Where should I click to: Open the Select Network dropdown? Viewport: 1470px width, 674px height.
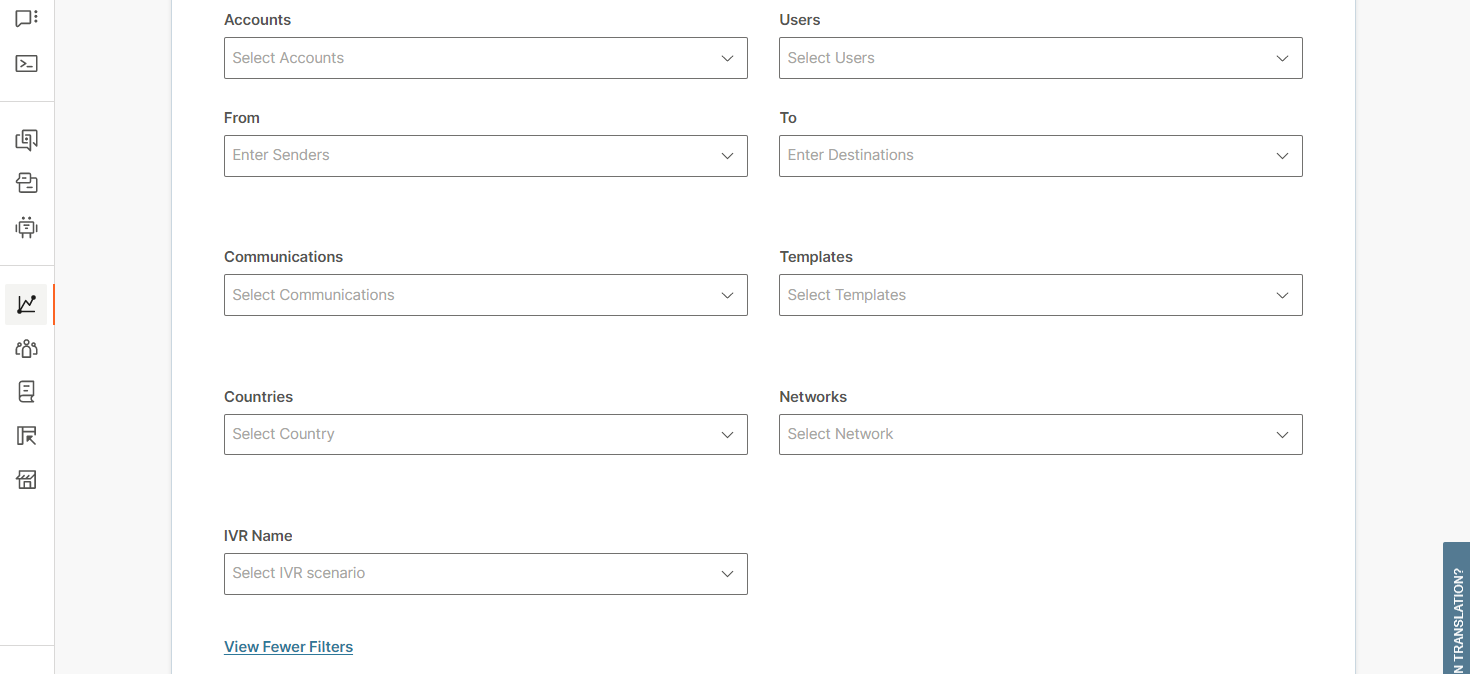click(1040, 434)
